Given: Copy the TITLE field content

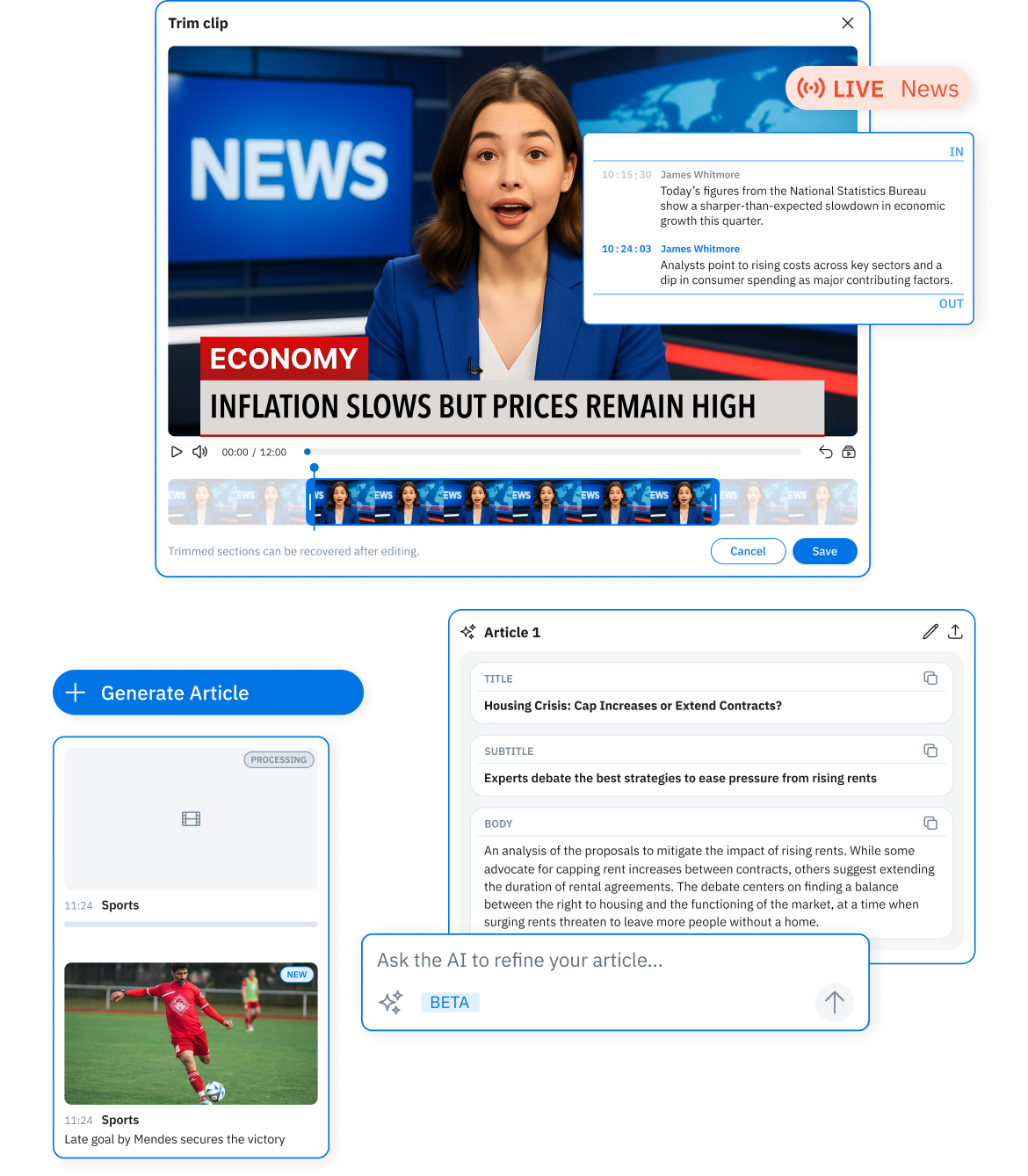Looking at the screenshot, I should 930,679.
